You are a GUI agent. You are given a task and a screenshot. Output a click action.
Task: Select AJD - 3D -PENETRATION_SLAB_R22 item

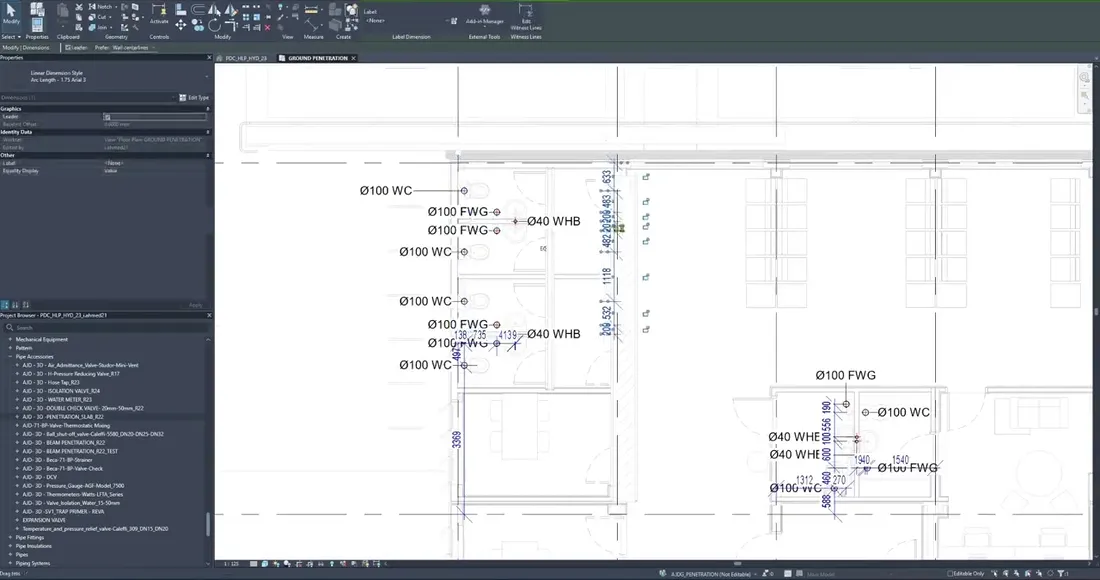pos(62,417)
